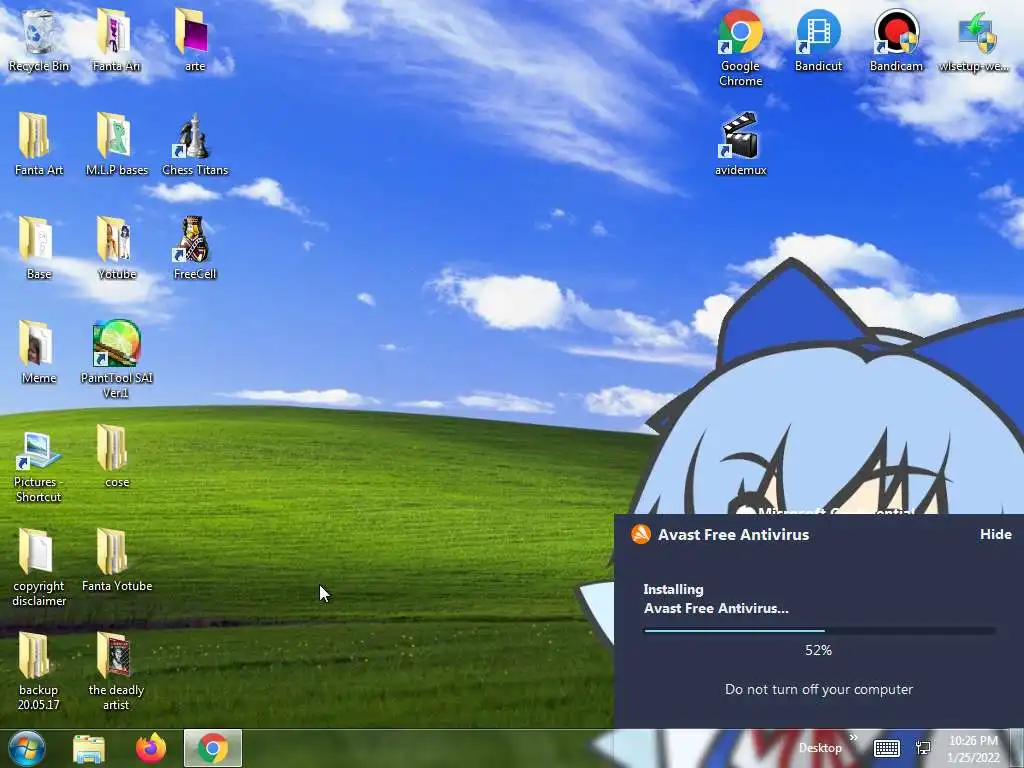This screenshot has height=768, width=1024.
Task: Launch the Bandicut desktop shortcut
Action: click(x=818, y=40)
